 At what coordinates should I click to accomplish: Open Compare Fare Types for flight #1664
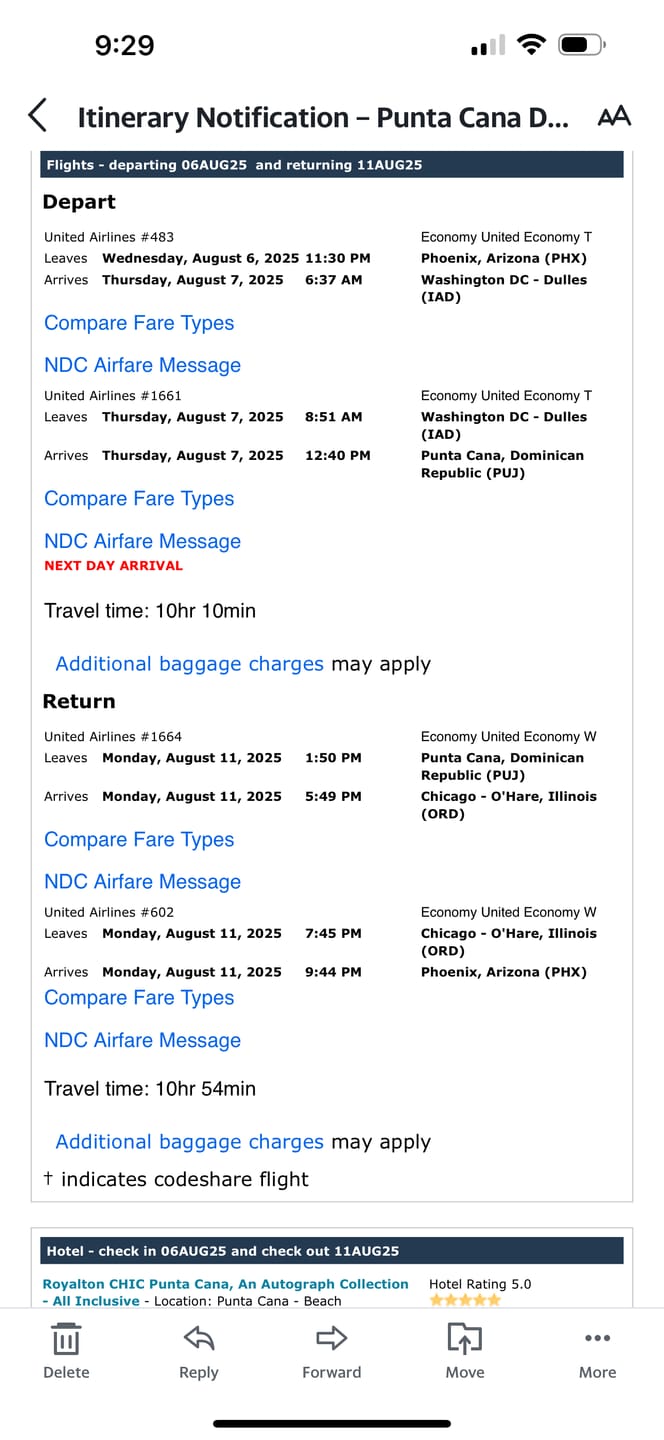tap(139, 840)
